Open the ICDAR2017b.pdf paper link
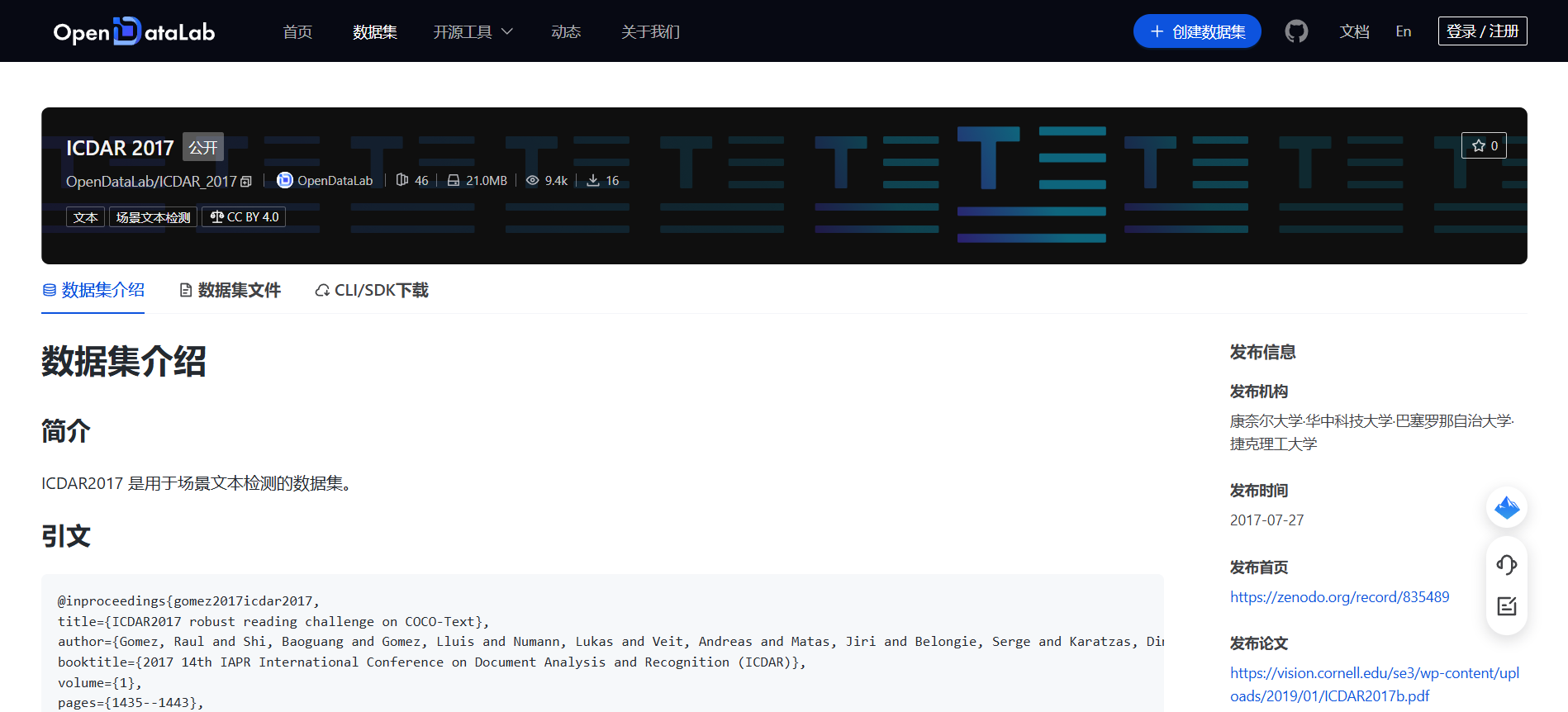This screenshot has width=1568, height=712. coord(1375,685)
